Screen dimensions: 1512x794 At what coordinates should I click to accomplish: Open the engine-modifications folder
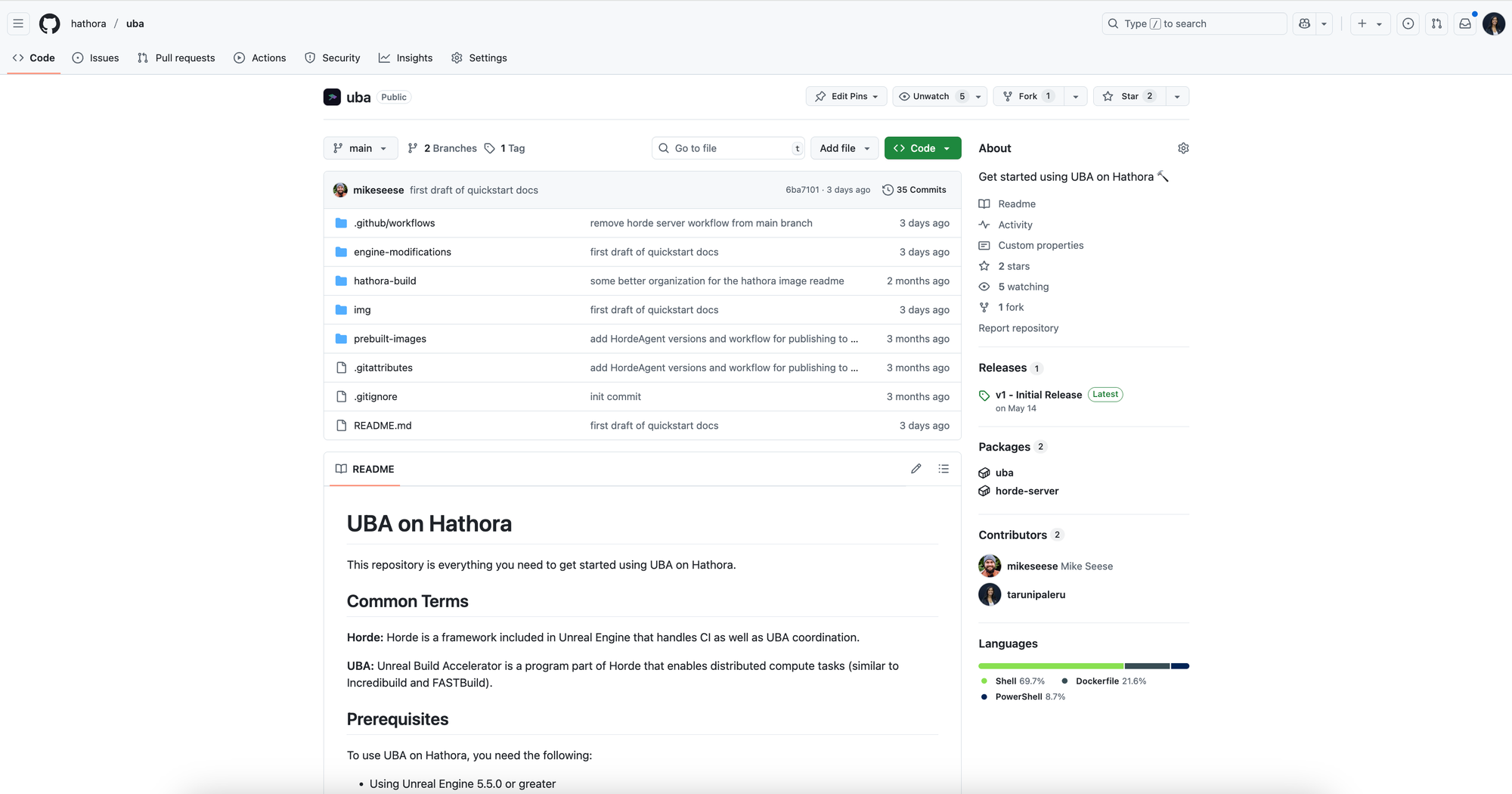pyautogui.click(x=402, y=252)
